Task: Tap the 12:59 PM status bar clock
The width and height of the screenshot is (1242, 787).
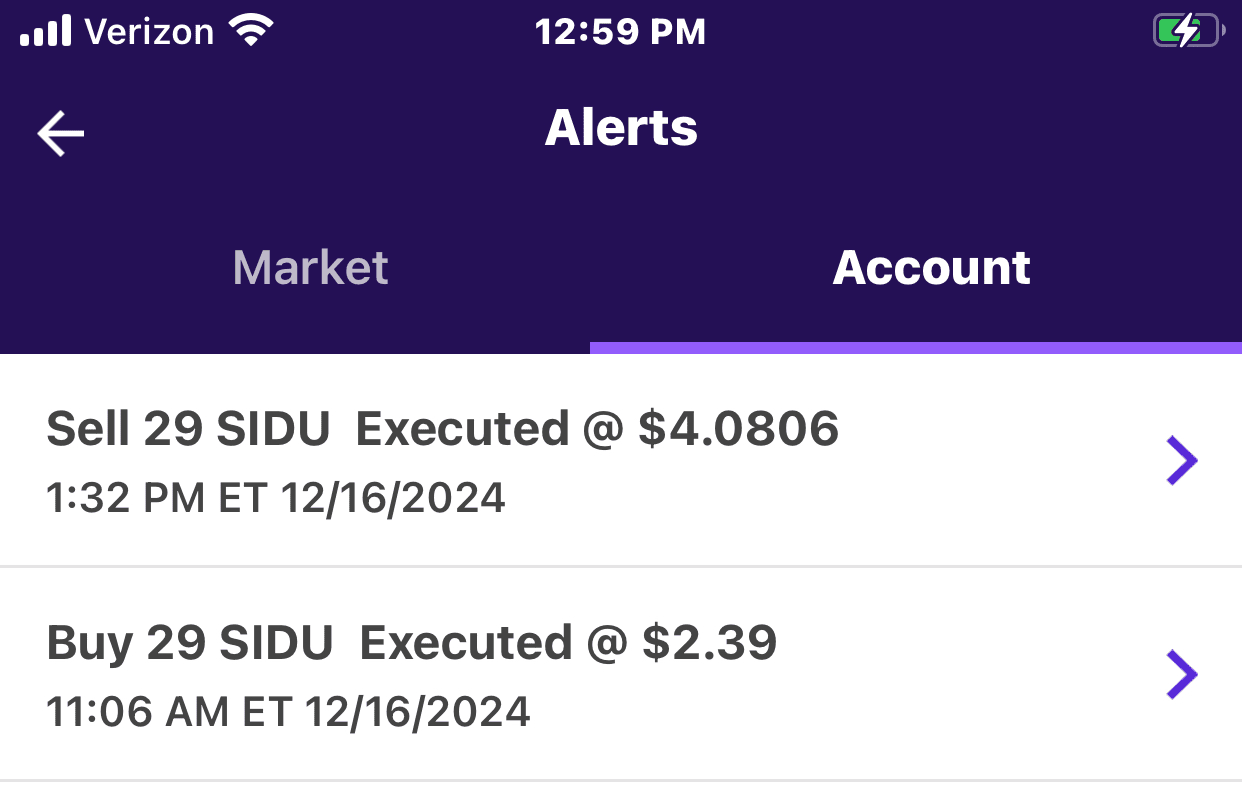Action: tap(620, 32)
